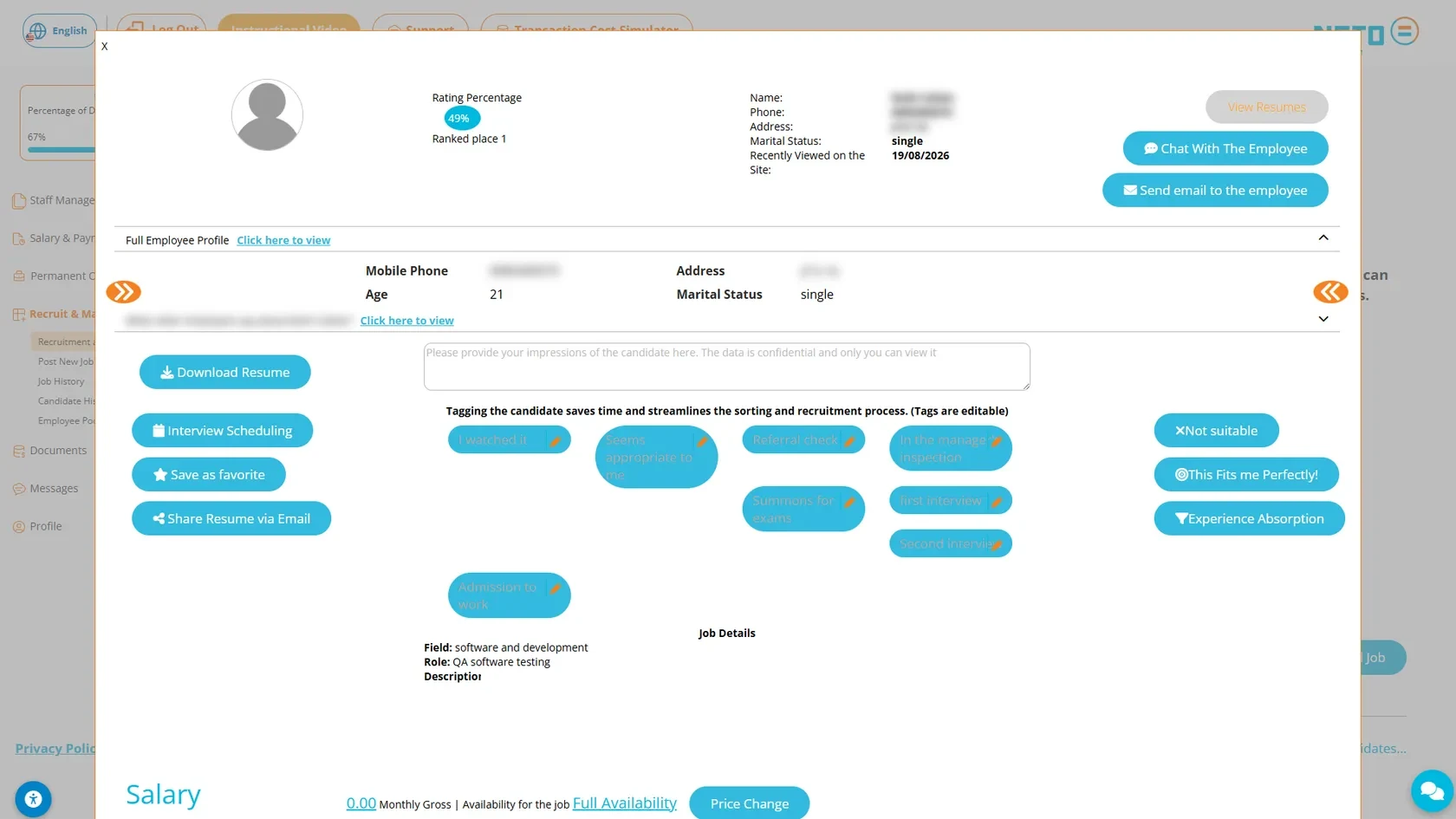Click the Experience Absorption filter button
1456x819 pixels.
(x=1250, y=518)
